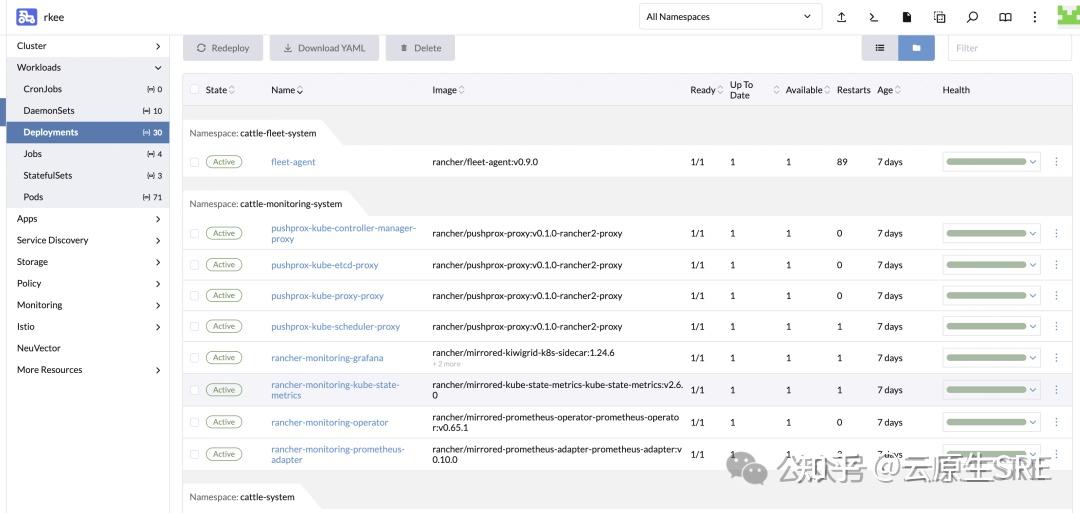
Task: Select checkbox for rancher-monitoring-kube-state-metrics row
Action: coord(194,390)
